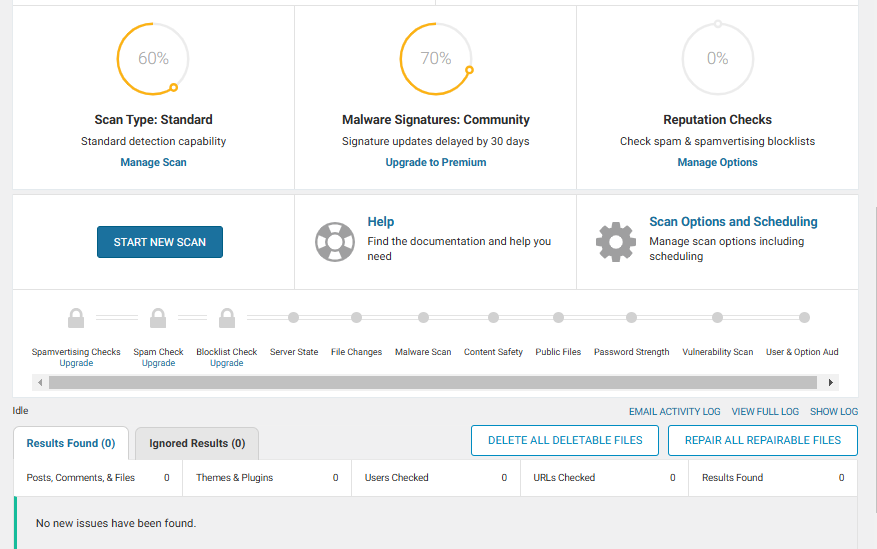Open the Upgrade to Premium link
877x549 pixels.
(436, 162)
